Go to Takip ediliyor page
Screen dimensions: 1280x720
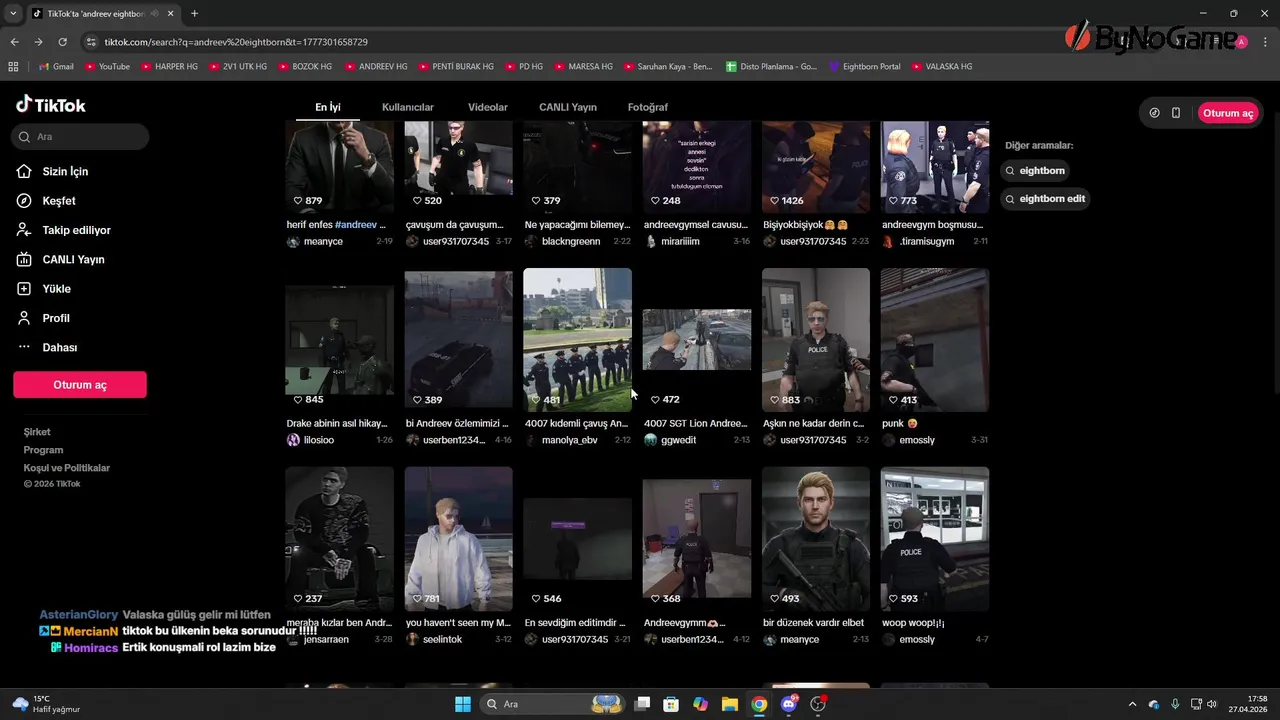tap(76, 230)
